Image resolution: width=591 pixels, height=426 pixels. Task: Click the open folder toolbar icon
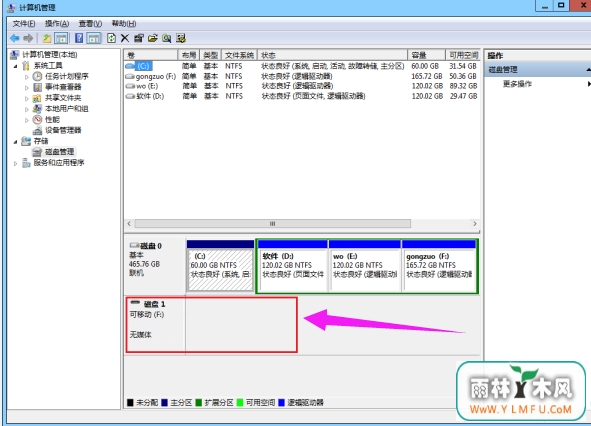click(153, 38)
